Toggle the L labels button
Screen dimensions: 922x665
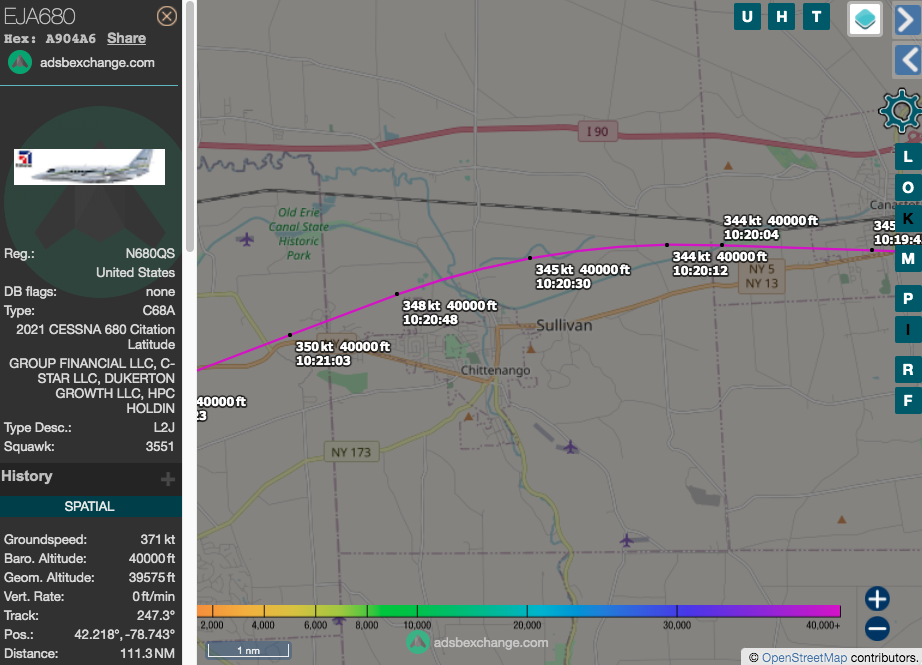coord(908,157)
